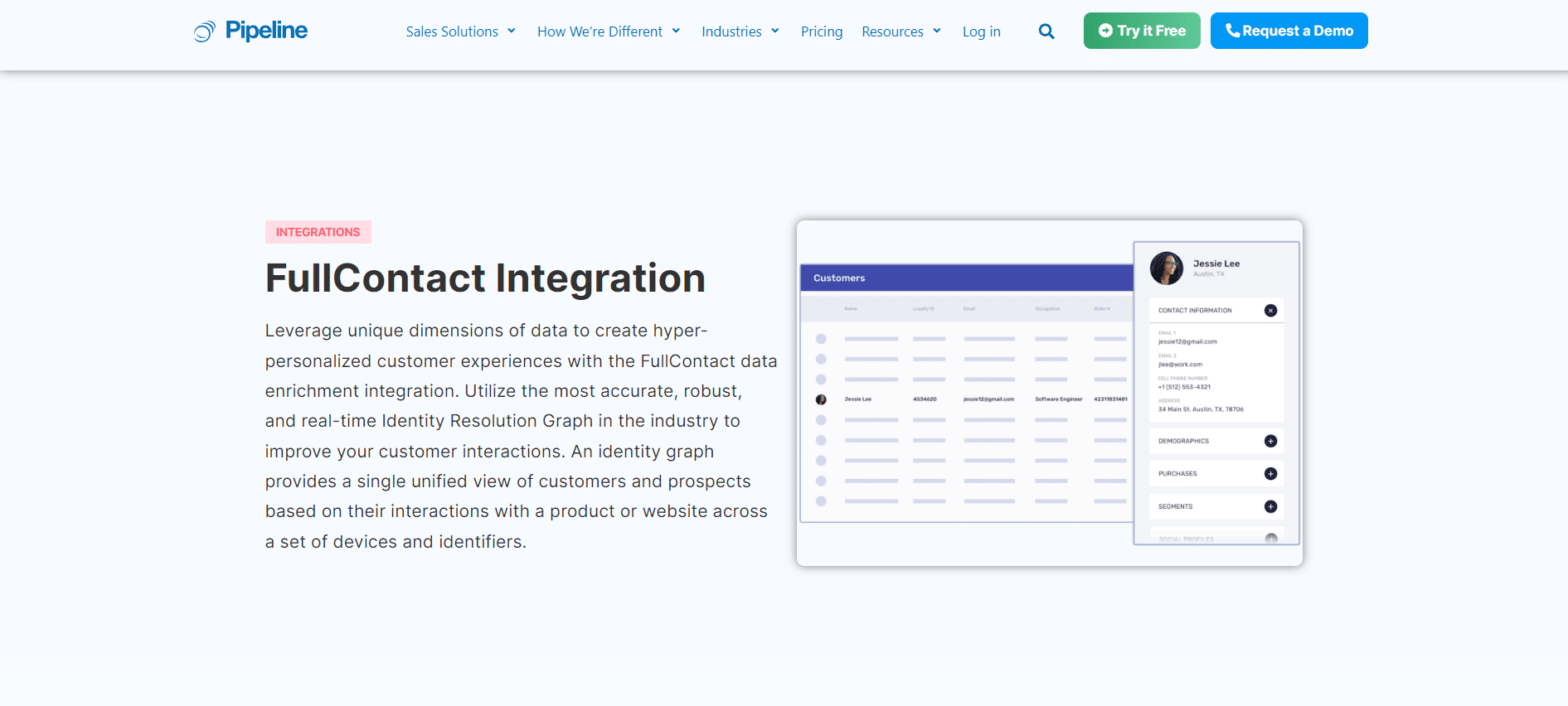Open the Customers dashboard preview image
1568x706 pixels.
tap(1050, 393)
